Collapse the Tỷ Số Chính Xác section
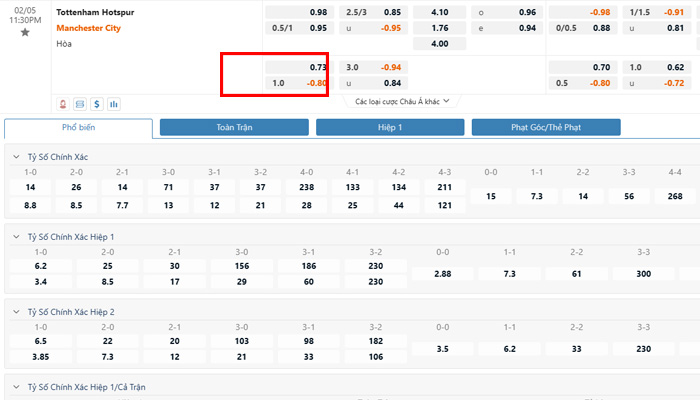 coord(15,157)
